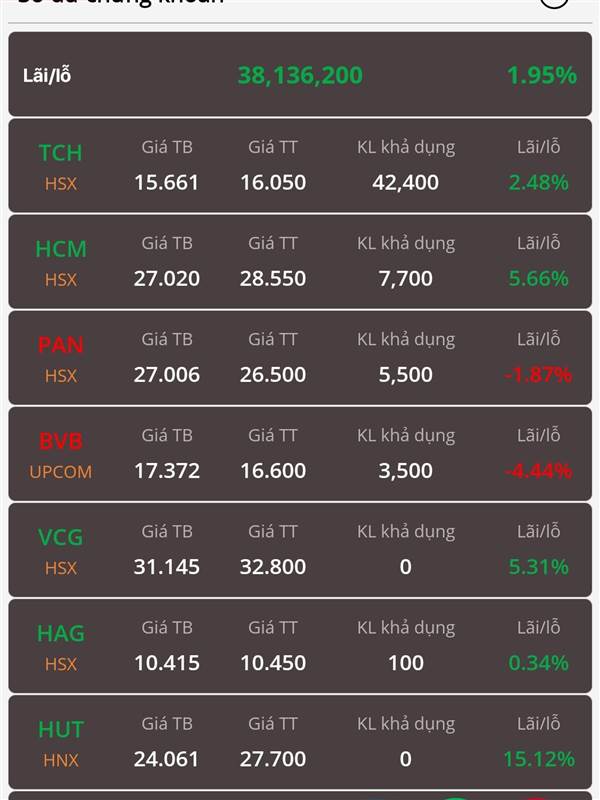The image size is (600, 800).
Task: Tap VCG average price 31.145
Action: (x=167, y=567)
